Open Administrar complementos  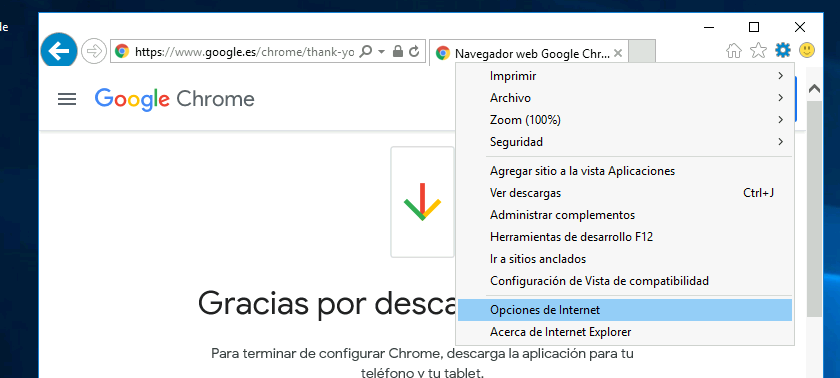point(625,215)
